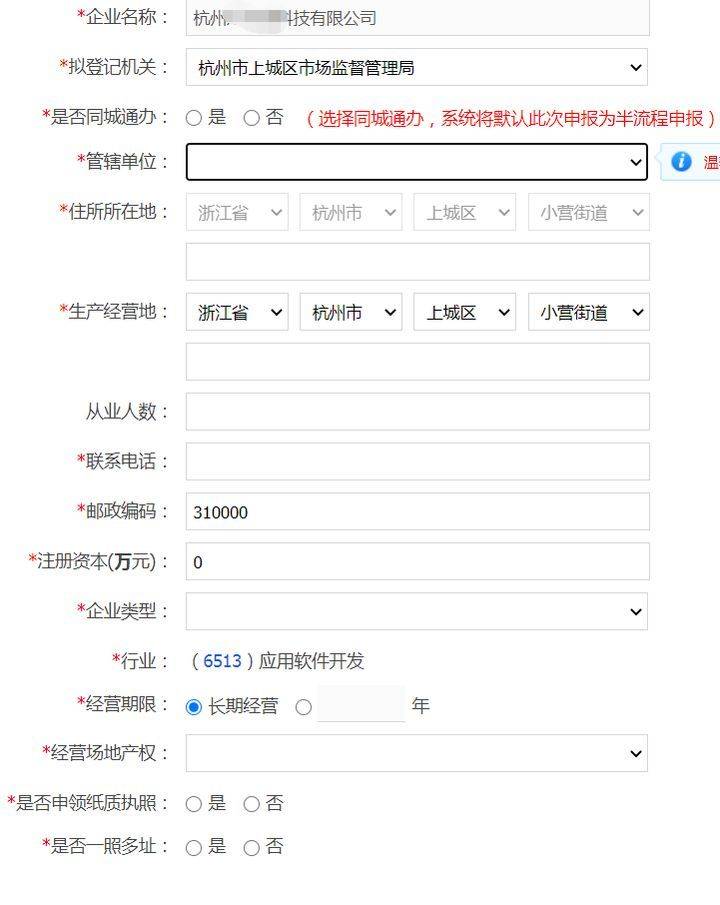Viewport: 720px width, 905px height.
Task: Open the 企业类型 dropdown
Action: (x=417, y=611)
